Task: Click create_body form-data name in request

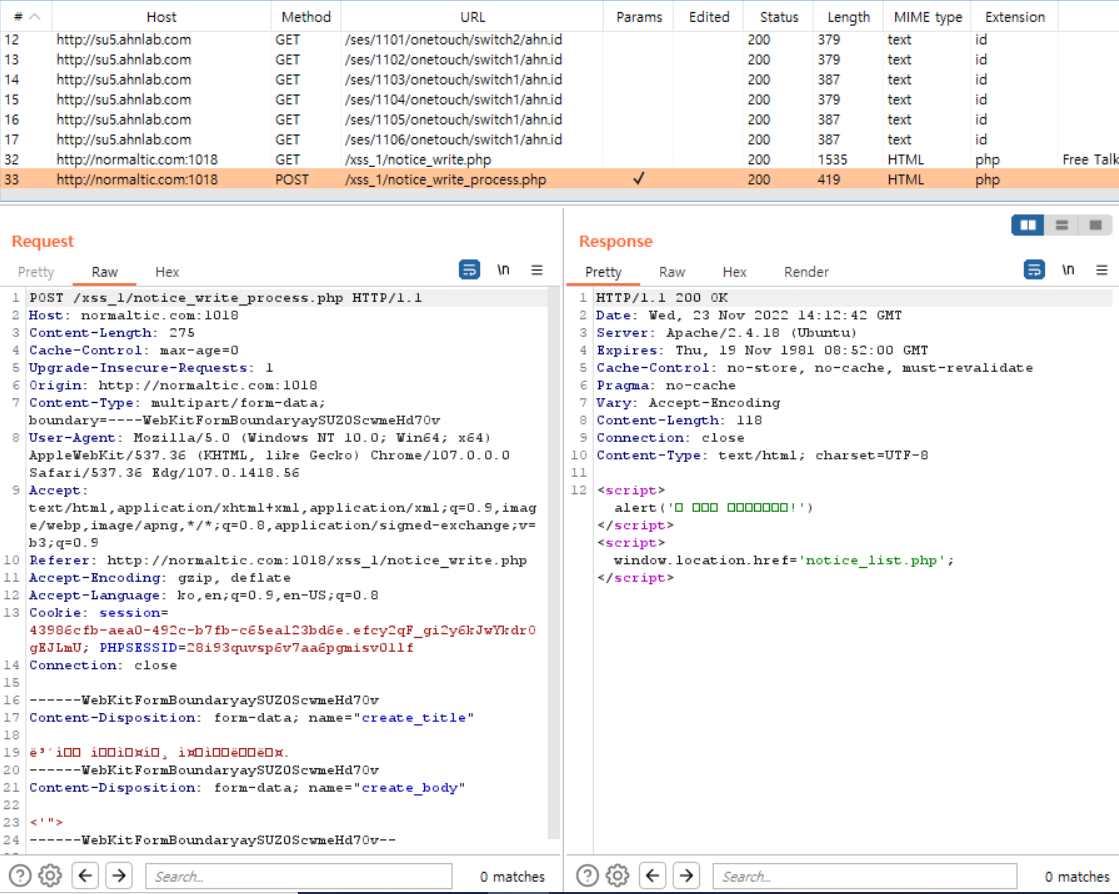Action: click(x=410, y=787)
